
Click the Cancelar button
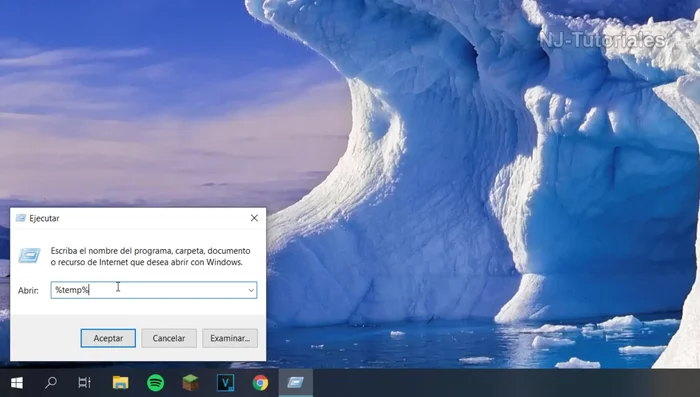(169, 338)
